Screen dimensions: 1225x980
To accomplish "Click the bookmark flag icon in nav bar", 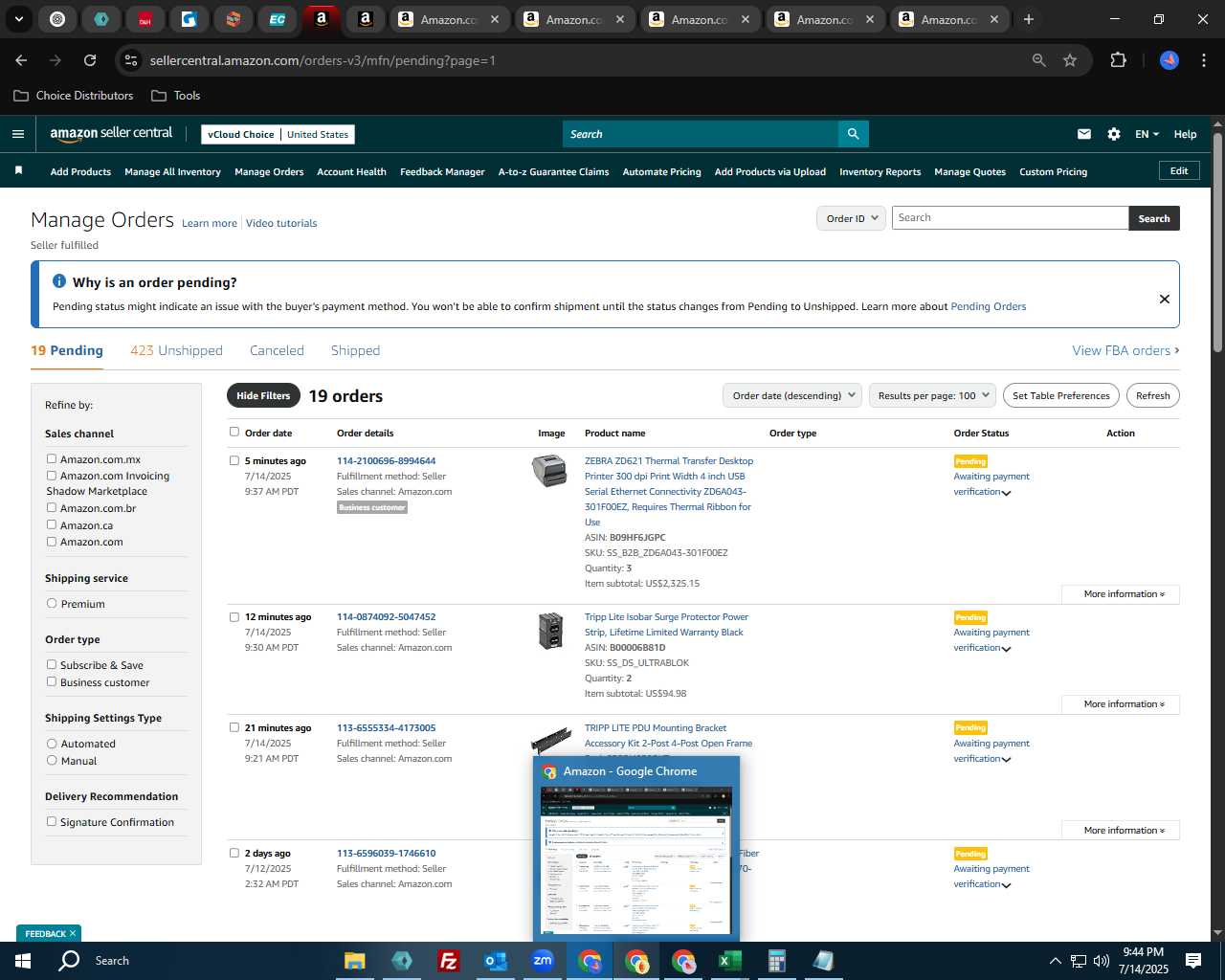I will pos(18,170).
